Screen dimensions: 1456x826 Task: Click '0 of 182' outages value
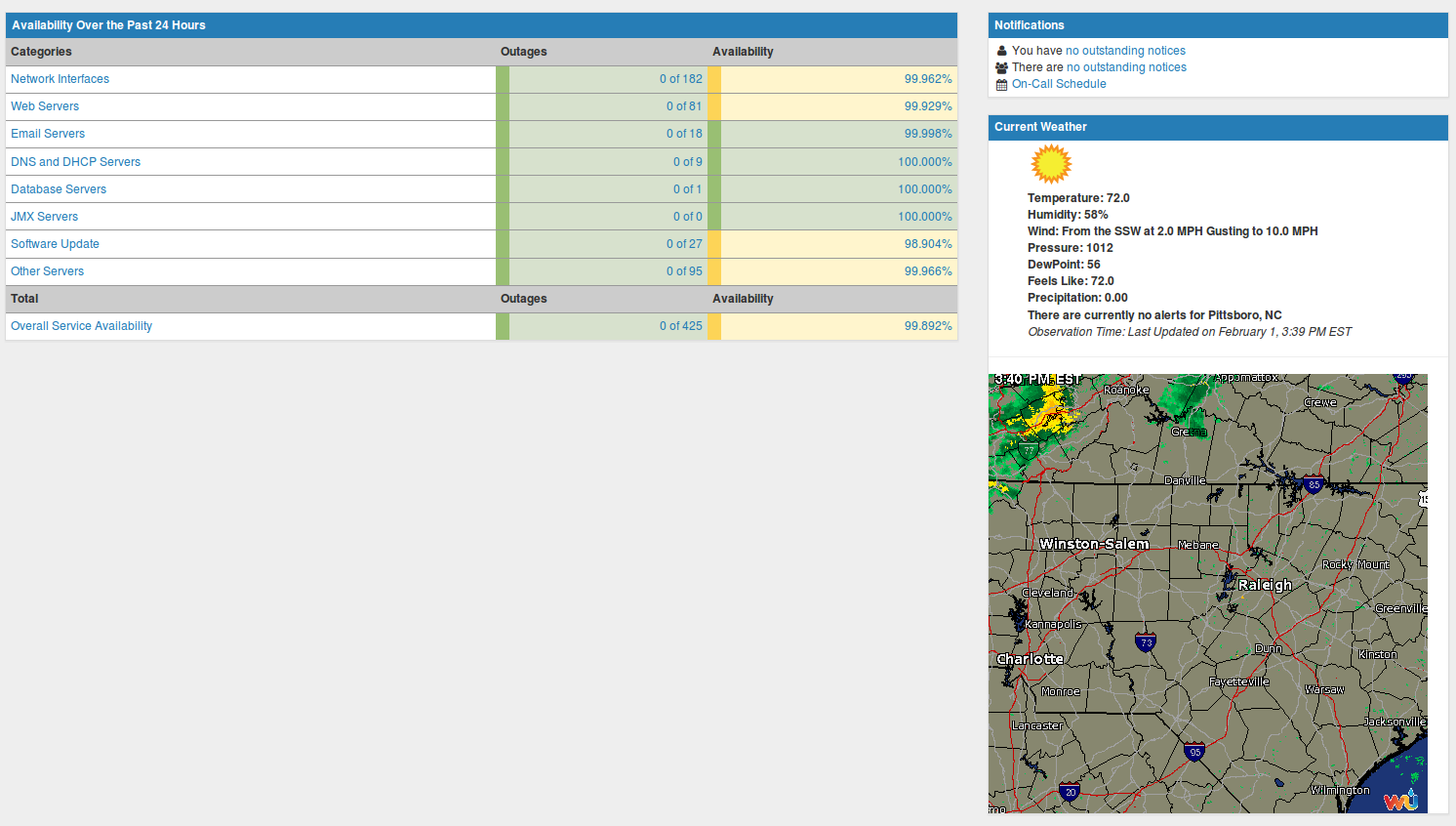pyautogui.click(x=680, y=79)
